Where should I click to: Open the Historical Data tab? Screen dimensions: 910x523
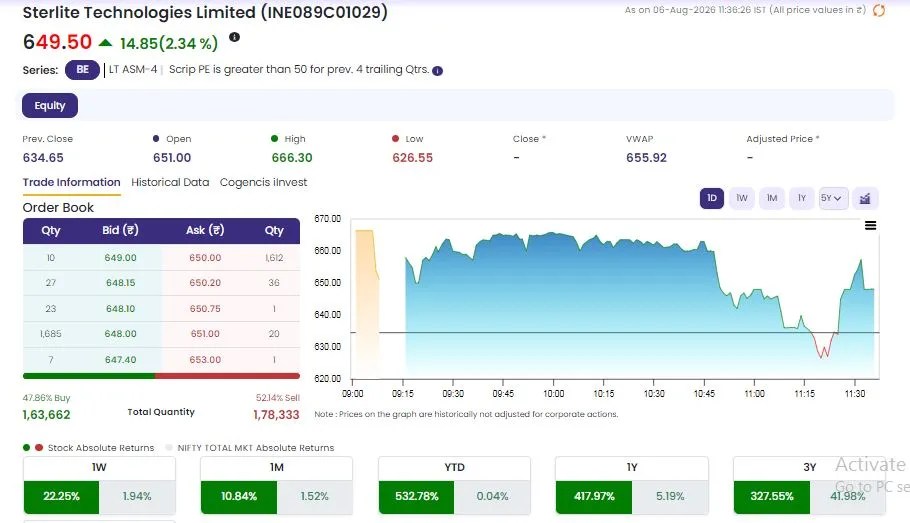pos(170,182)
